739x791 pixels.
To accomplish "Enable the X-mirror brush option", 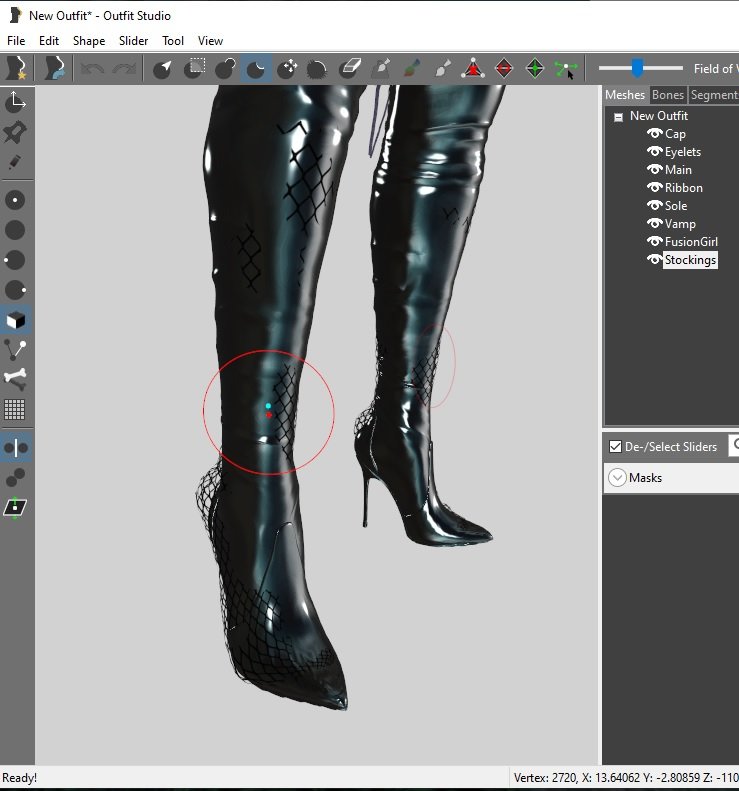I will [x=15, y=448].
